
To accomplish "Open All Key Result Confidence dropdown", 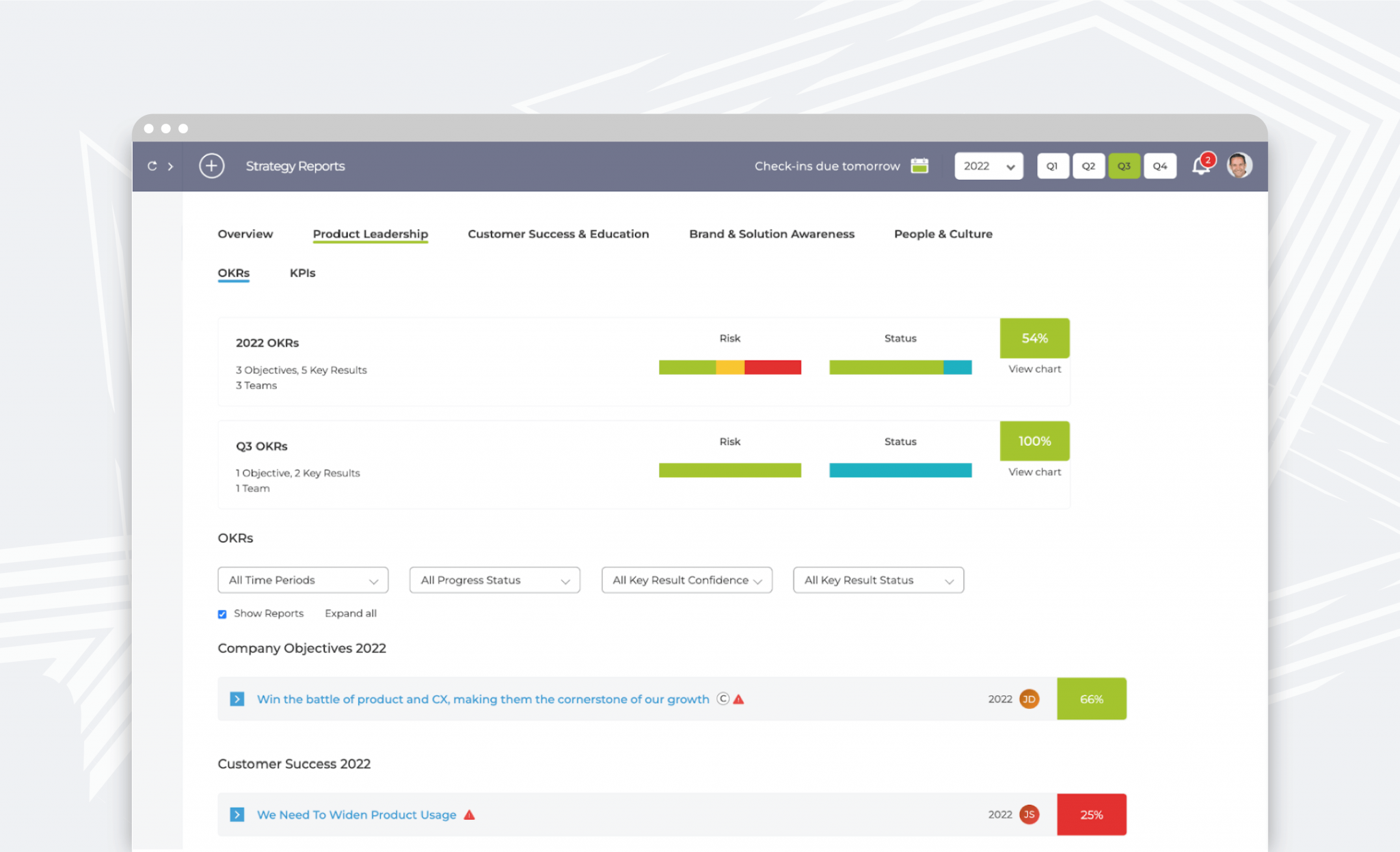I will tap(686, 580).
